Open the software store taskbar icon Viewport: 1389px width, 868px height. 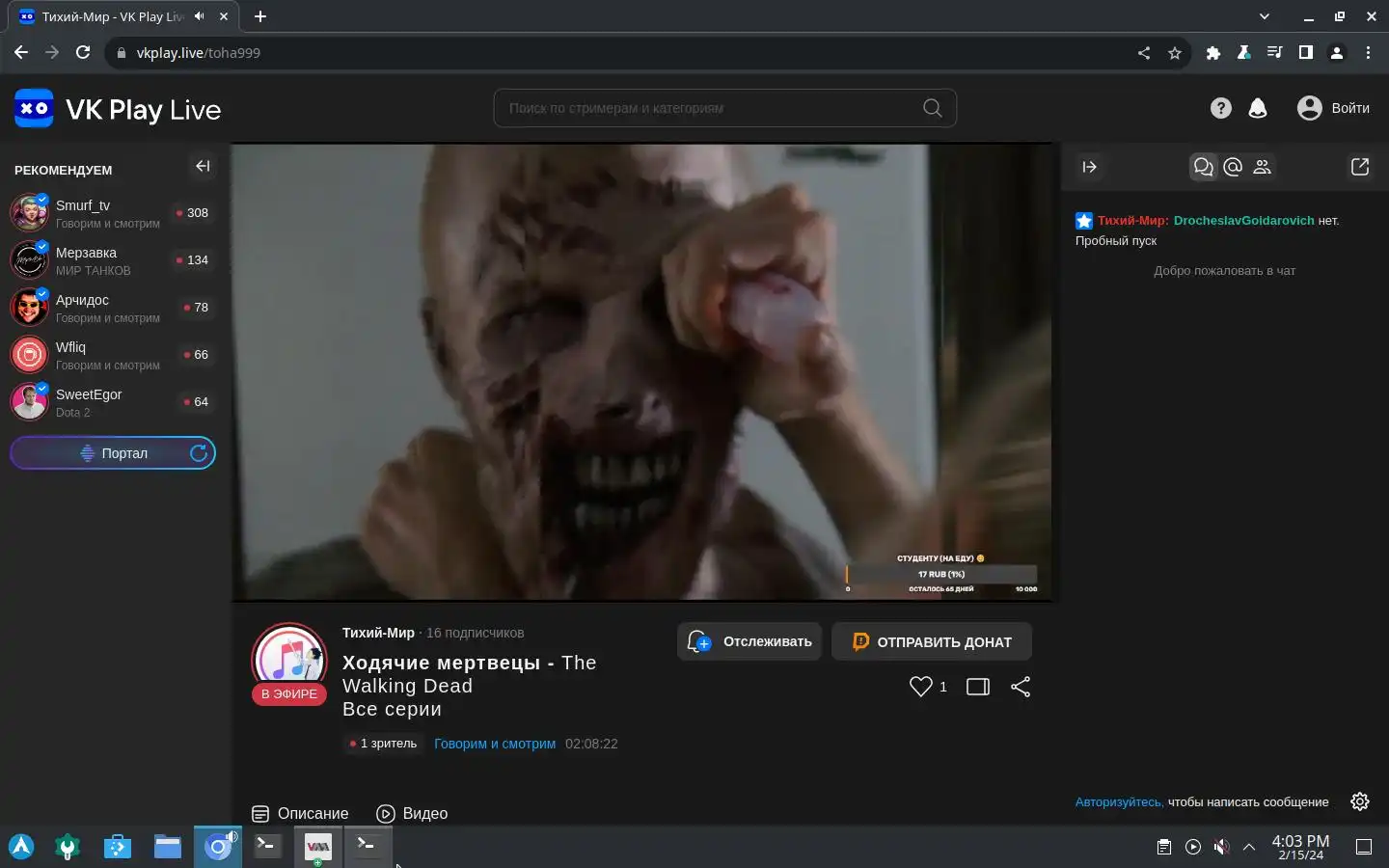click(x=118, y=847)
